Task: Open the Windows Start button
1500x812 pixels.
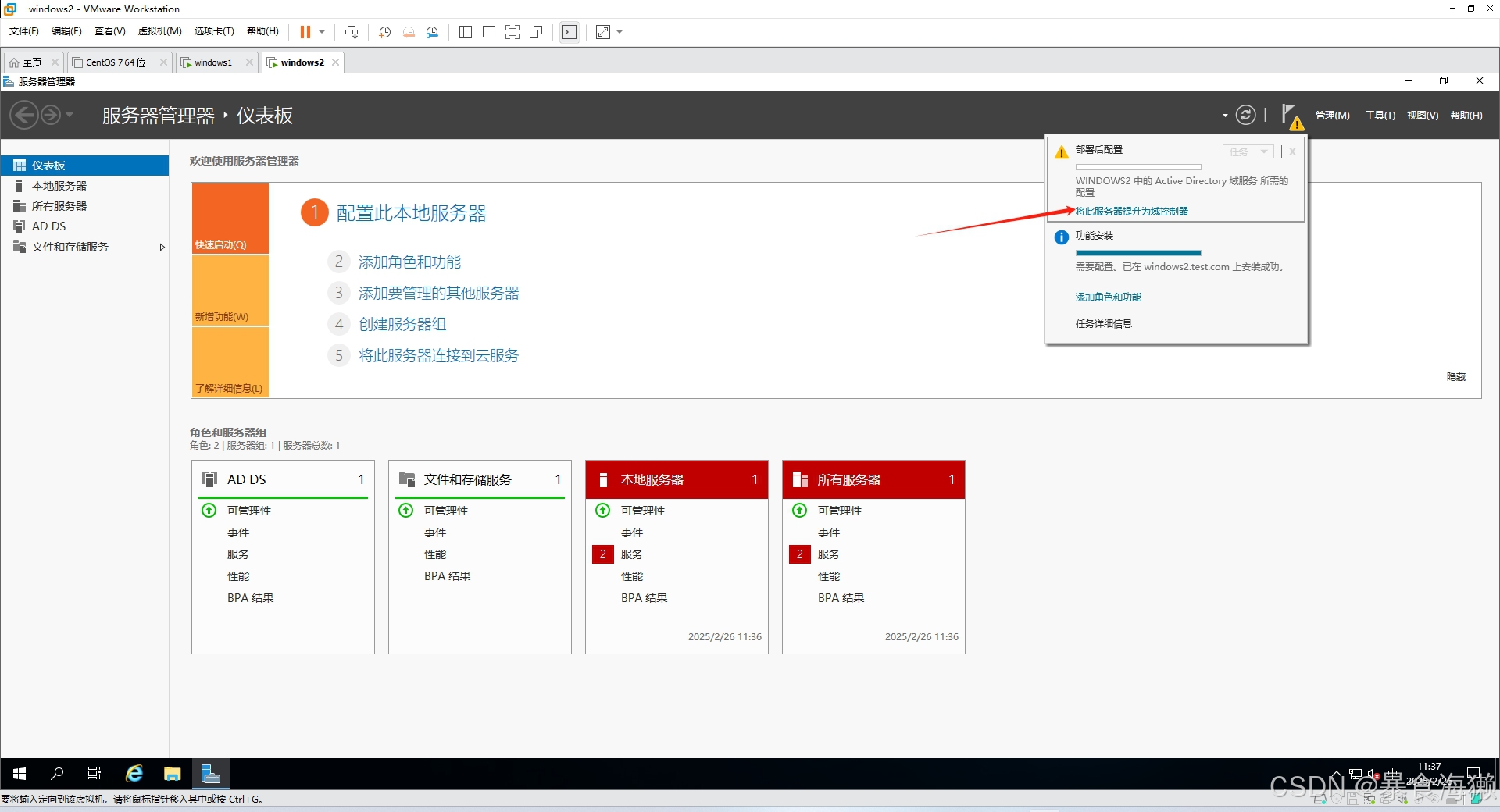Action: coord(20,774)
